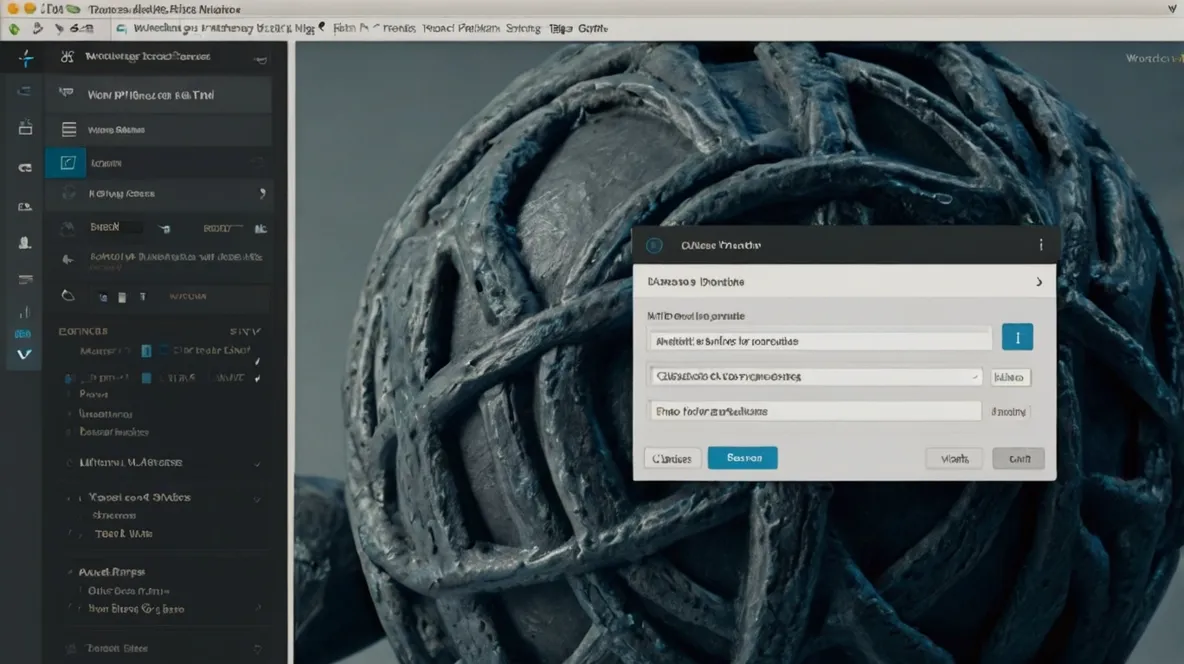Click the circular arrow icon above Eofinces section
The image size is (1184, 664).
[68, 295]
